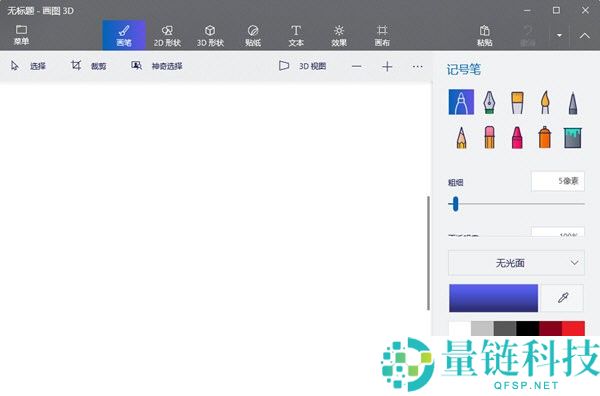Image resolution: width=600 pixels, height=396 pixels.
Task: Zoom out with the minus button
Action: [x=357, y=67]
